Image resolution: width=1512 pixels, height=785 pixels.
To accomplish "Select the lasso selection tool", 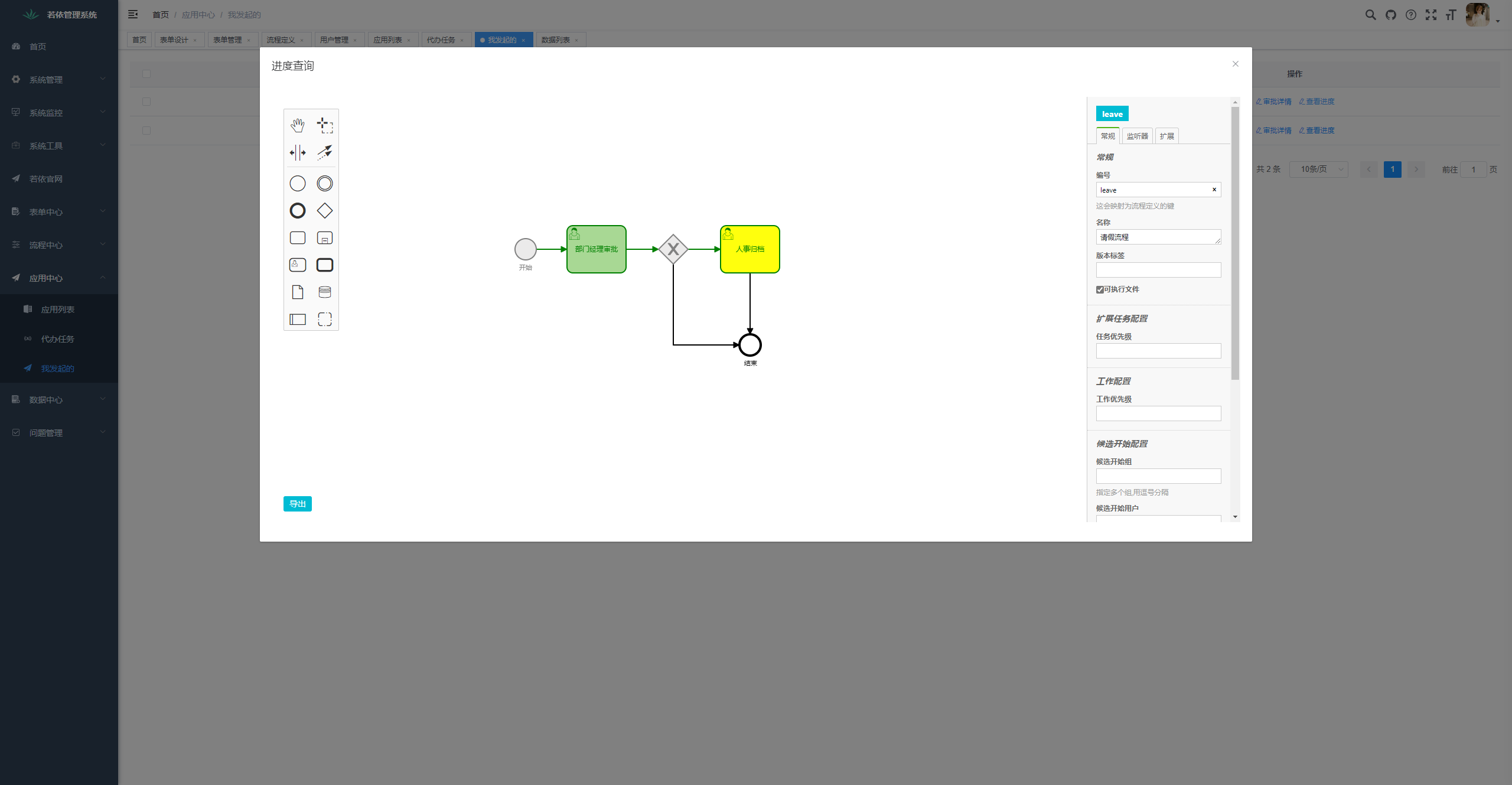I will pos(325,125).
